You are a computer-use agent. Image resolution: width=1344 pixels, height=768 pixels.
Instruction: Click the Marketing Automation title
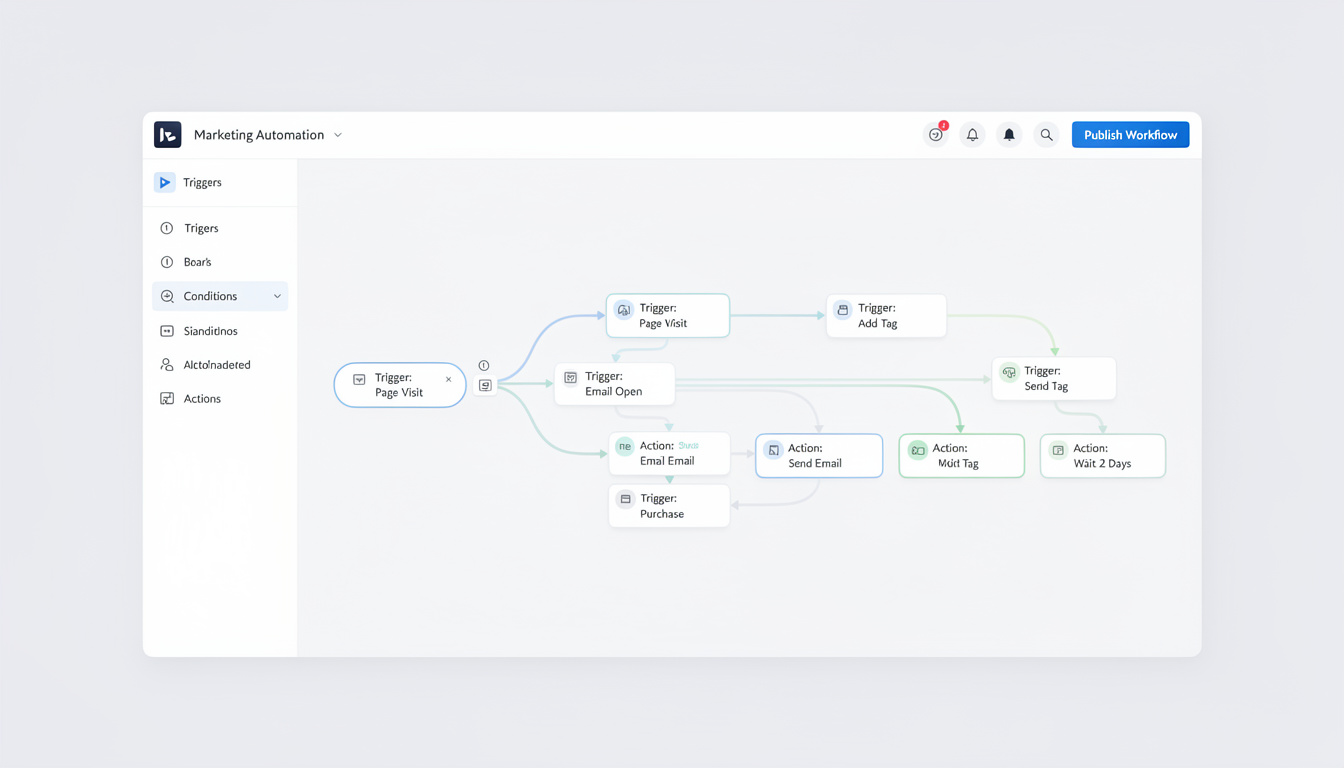259,135
